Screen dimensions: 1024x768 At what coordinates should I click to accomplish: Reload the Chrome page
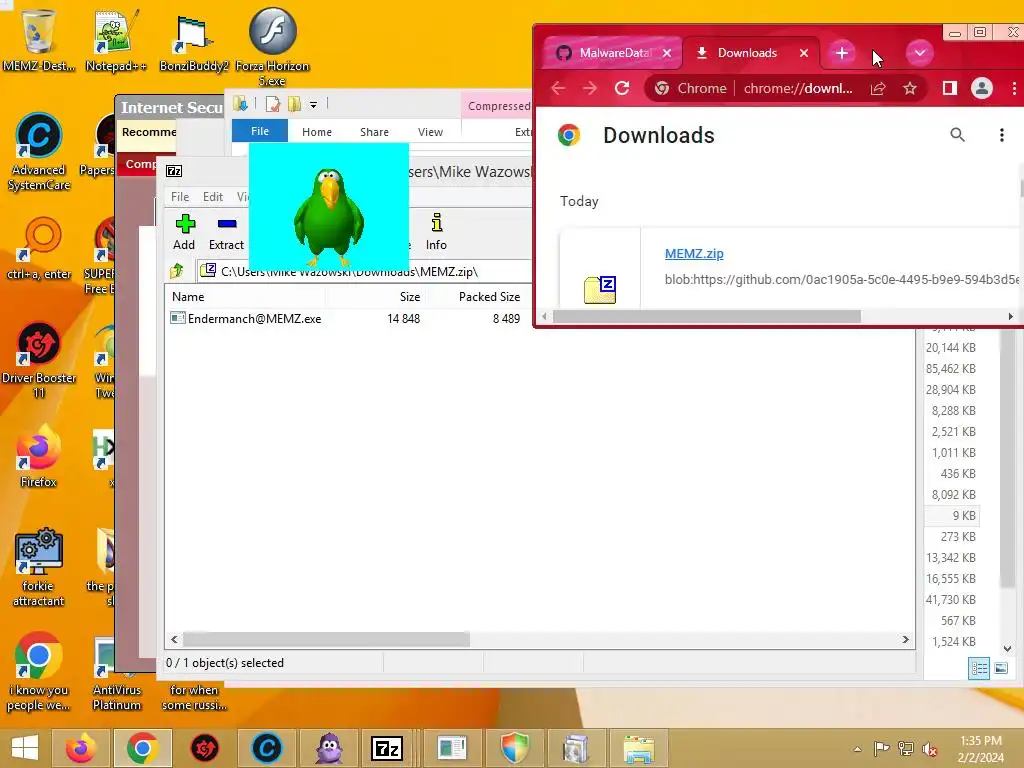pyautogui.click(x=622, y=88)
